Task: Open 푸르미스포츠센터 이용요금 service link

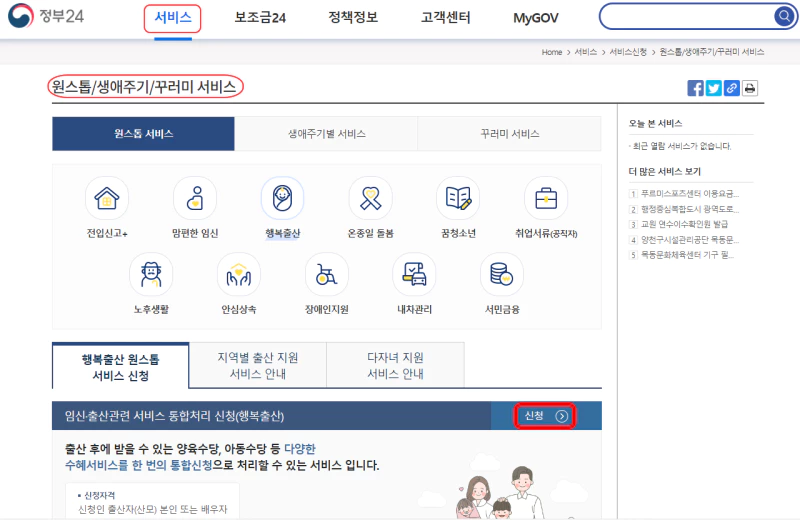Action: 690,193
